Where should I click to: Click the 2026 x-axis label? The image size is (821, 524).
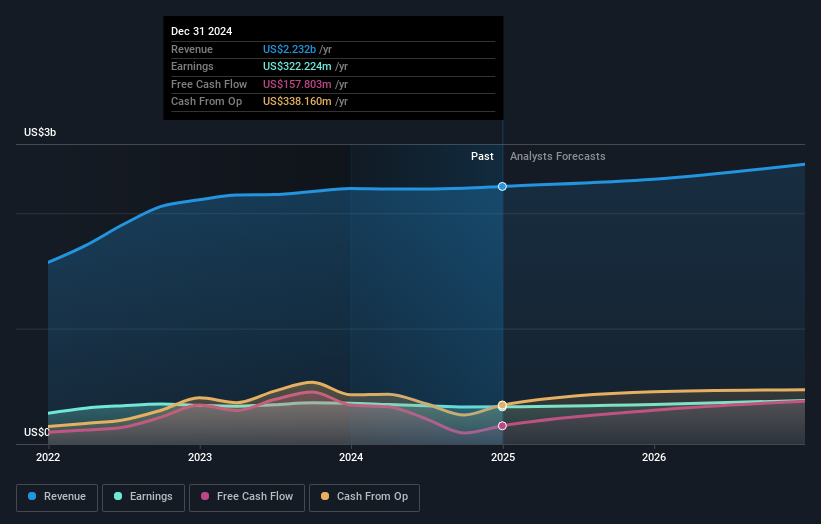654,457
